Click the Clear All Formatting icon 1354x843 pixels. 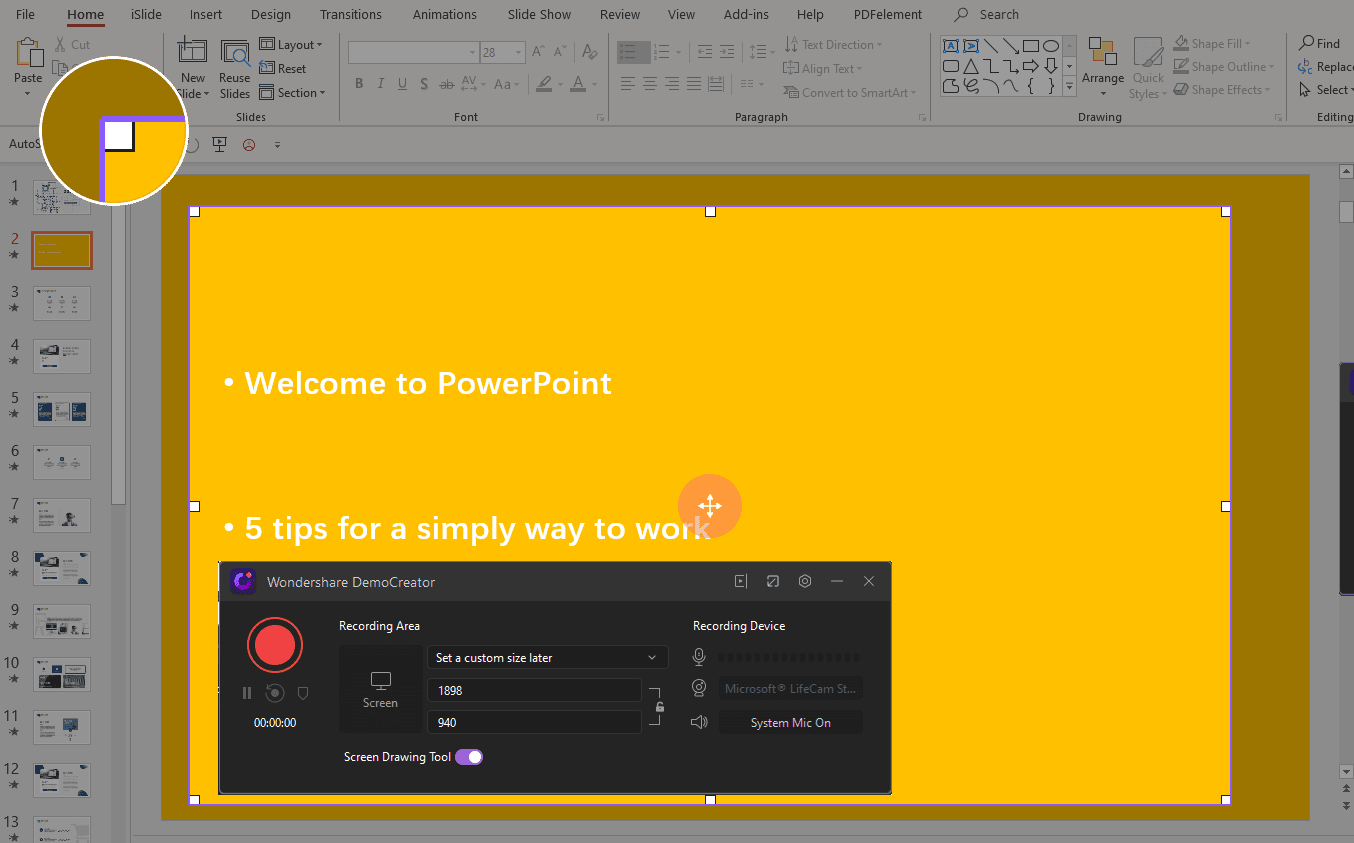pyautogui.click(x=590, y=52)
